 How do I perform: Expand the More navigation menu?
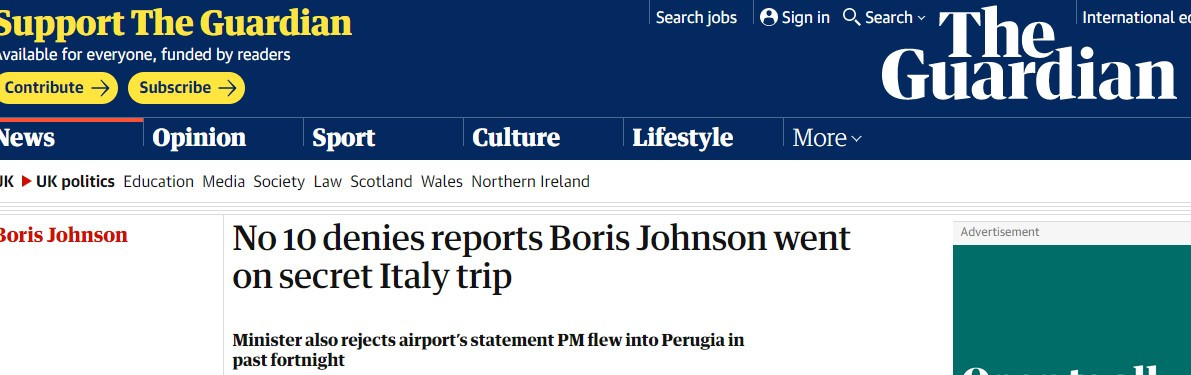click(x=827, y=138)
